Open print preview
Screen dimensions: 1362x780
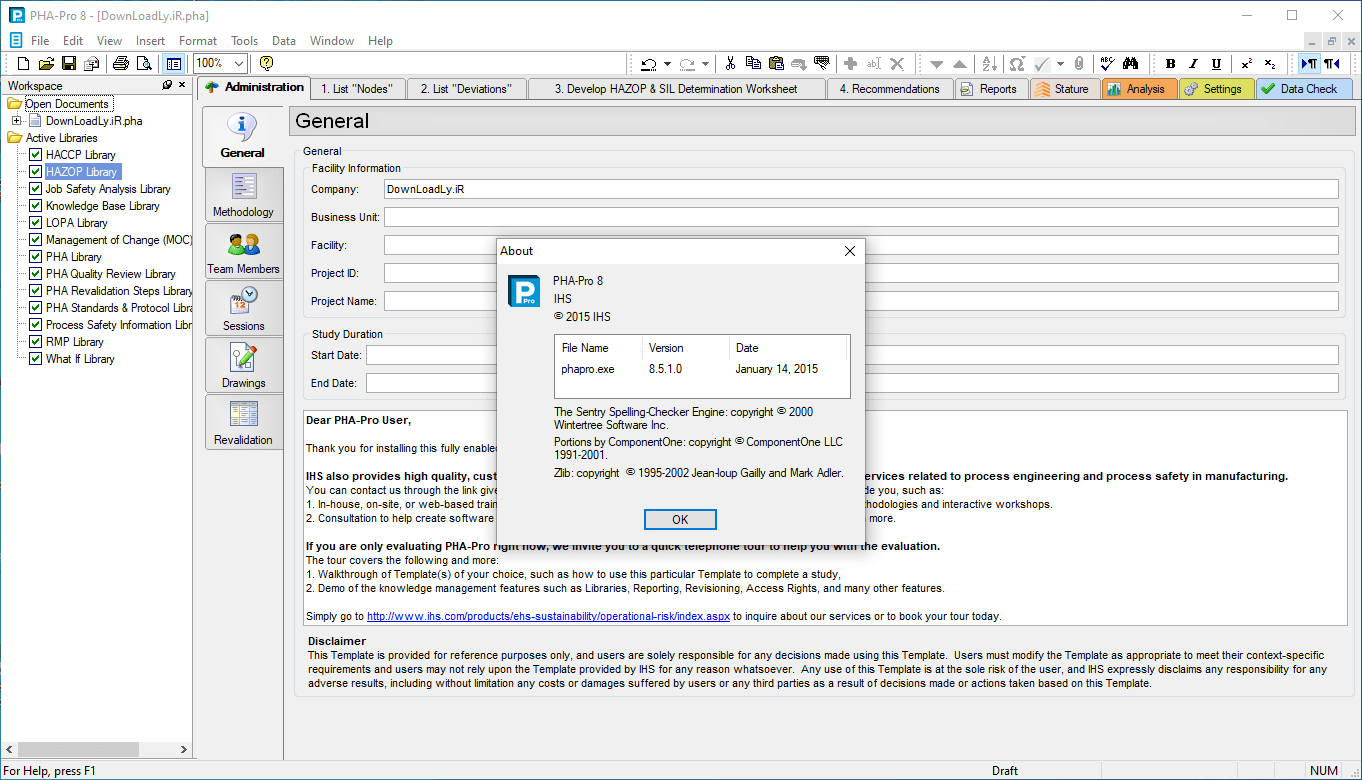pyautogui.click(x=143, y=62)
